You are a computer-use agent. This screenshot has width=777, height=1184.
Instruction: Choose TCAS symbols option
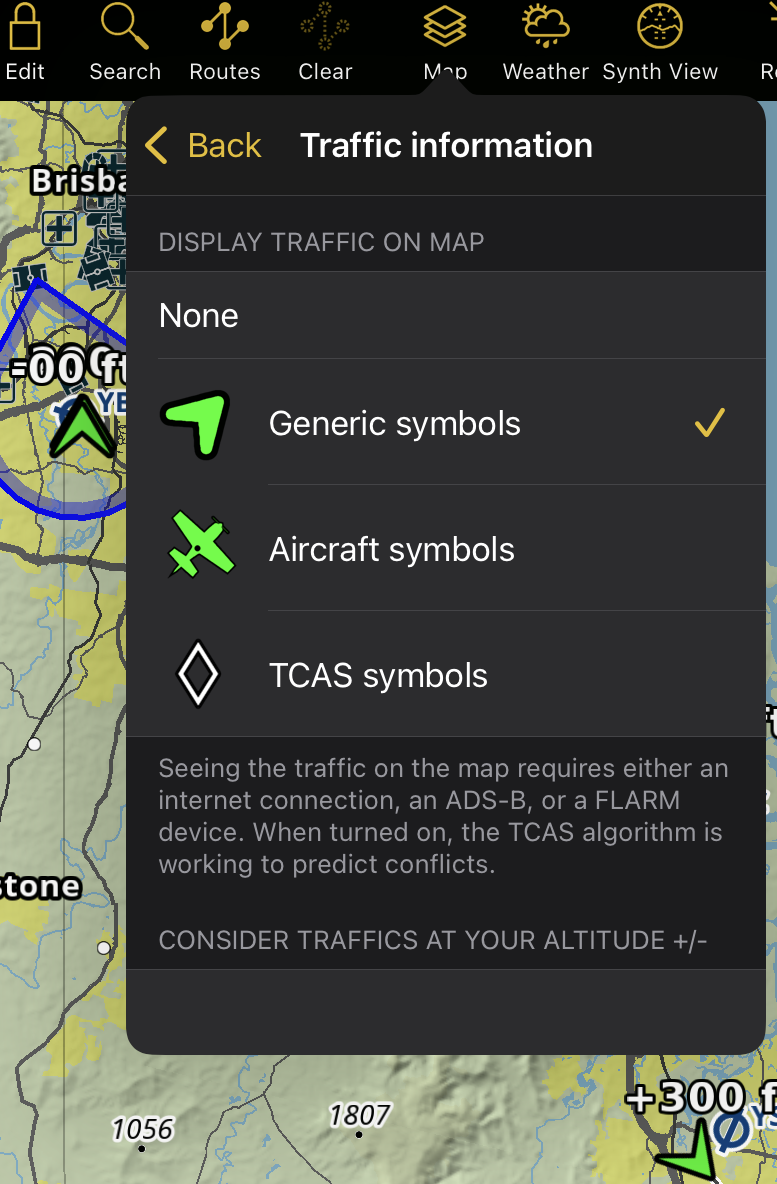point(378,676)
